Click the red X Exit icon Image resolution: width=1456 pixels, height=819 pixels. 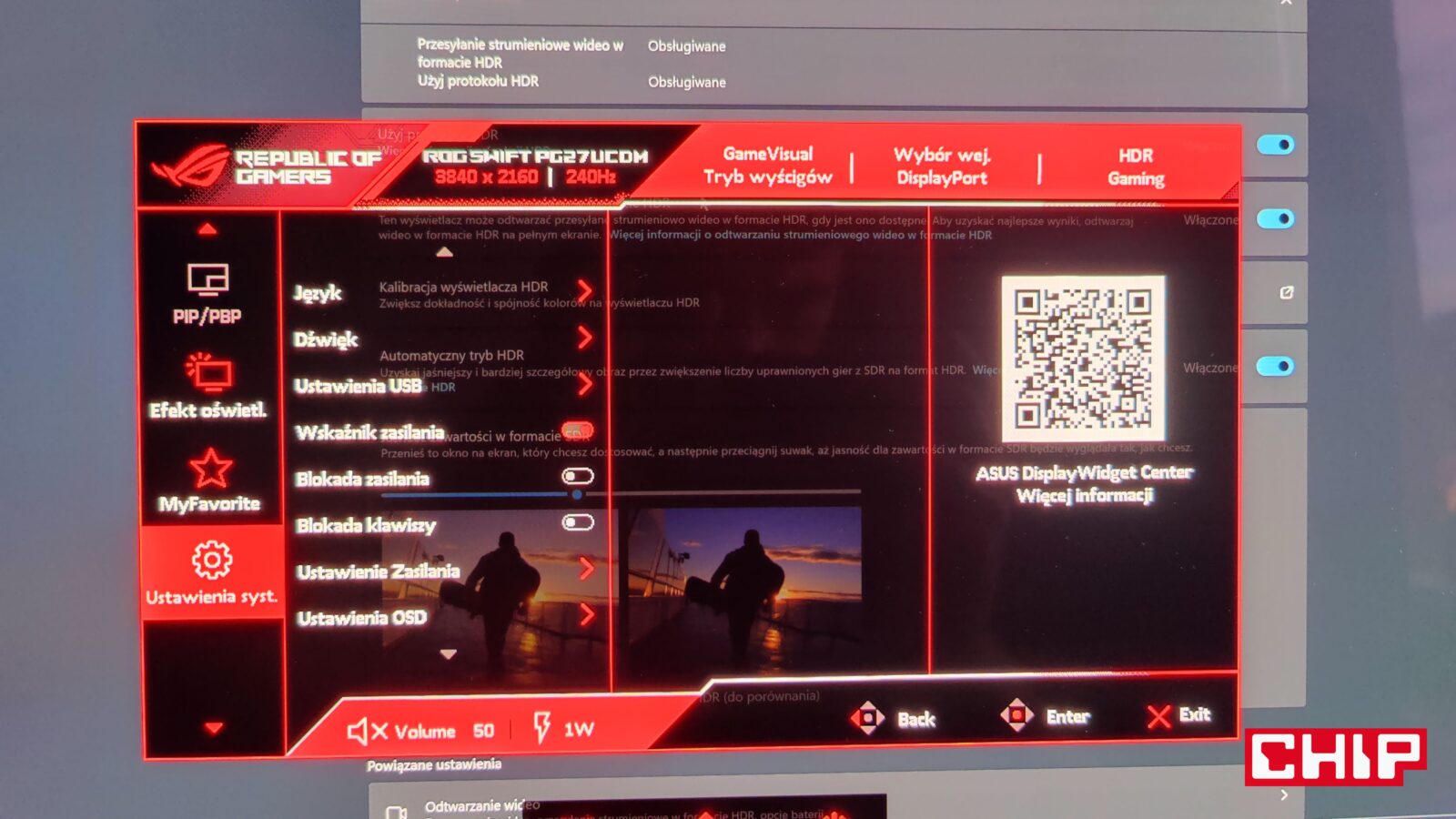pyautogui.click(x=1158, y=717)
